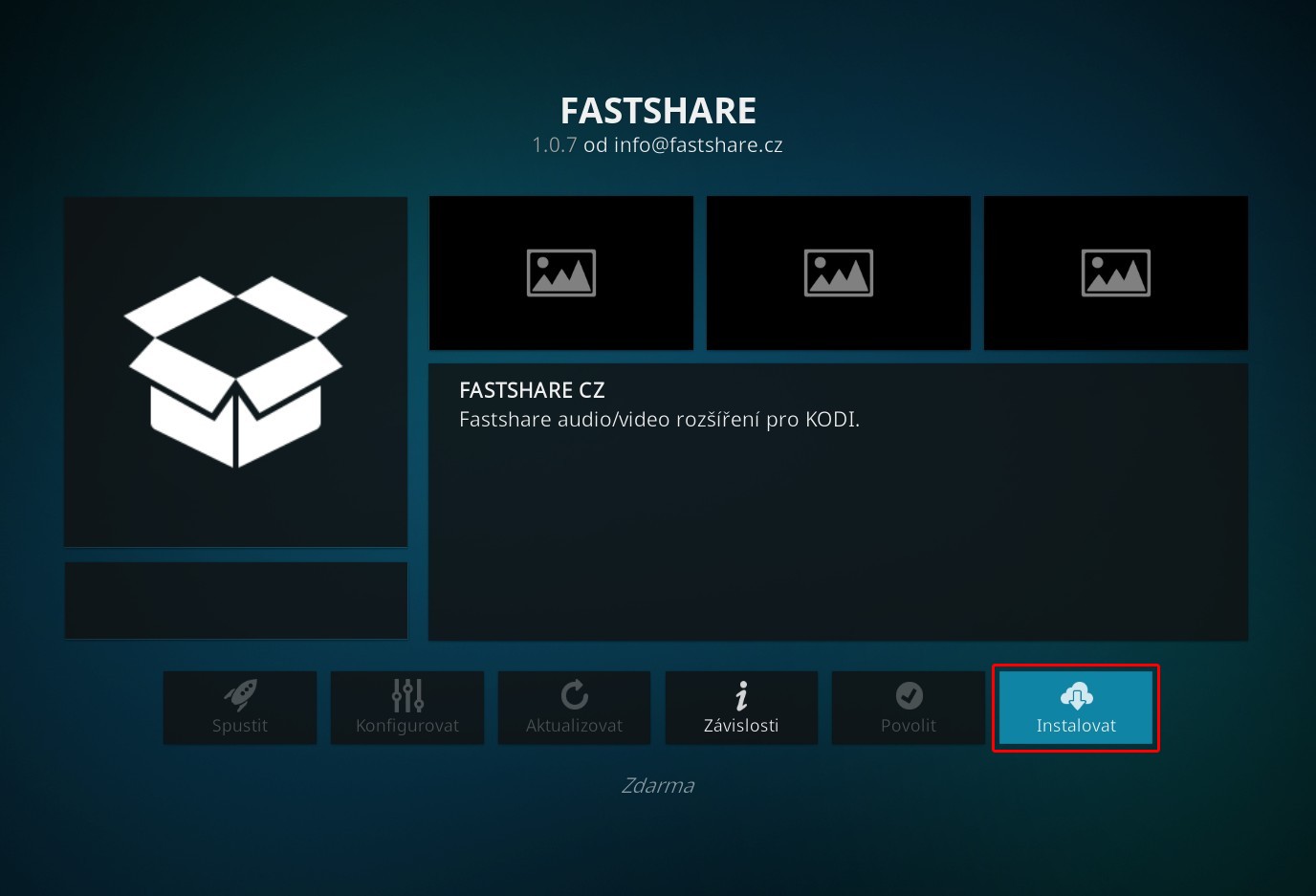This screenshot has width=1316, height=896.
Task: Click the Povolit checkmark button
Action: (909, 708)
